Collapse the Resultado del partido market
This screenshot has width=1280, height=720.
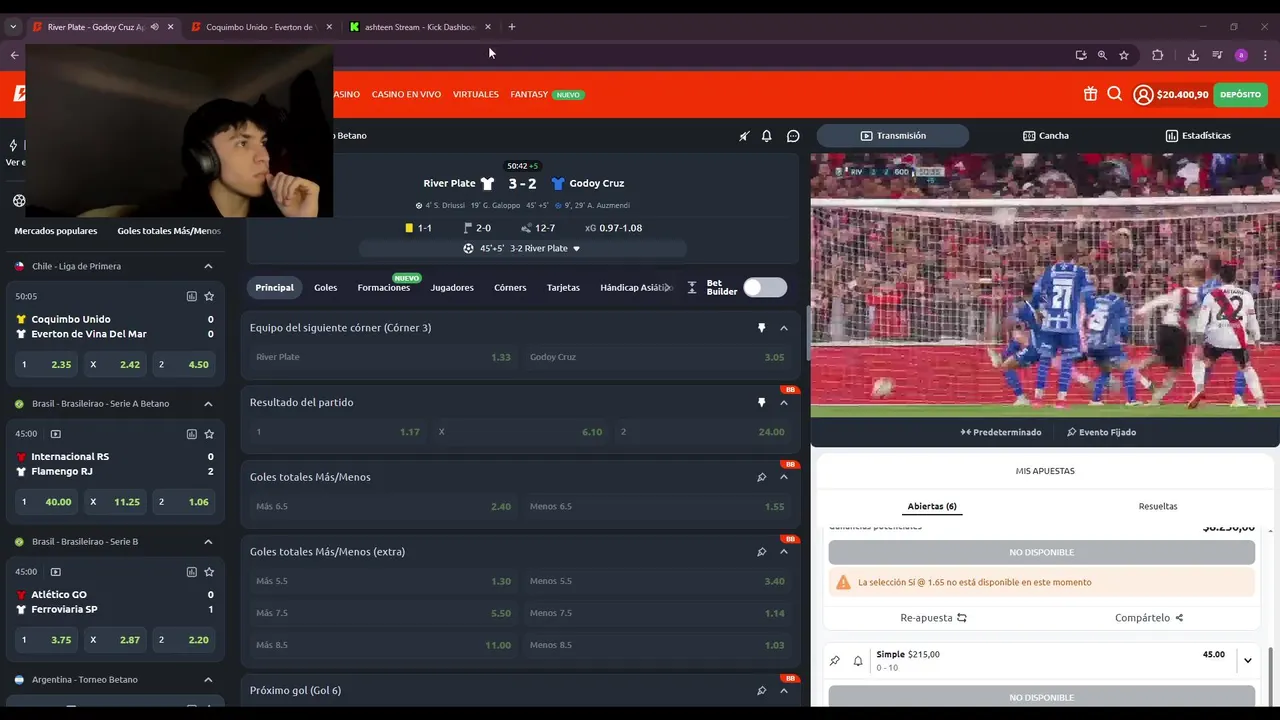coord(784,402)
